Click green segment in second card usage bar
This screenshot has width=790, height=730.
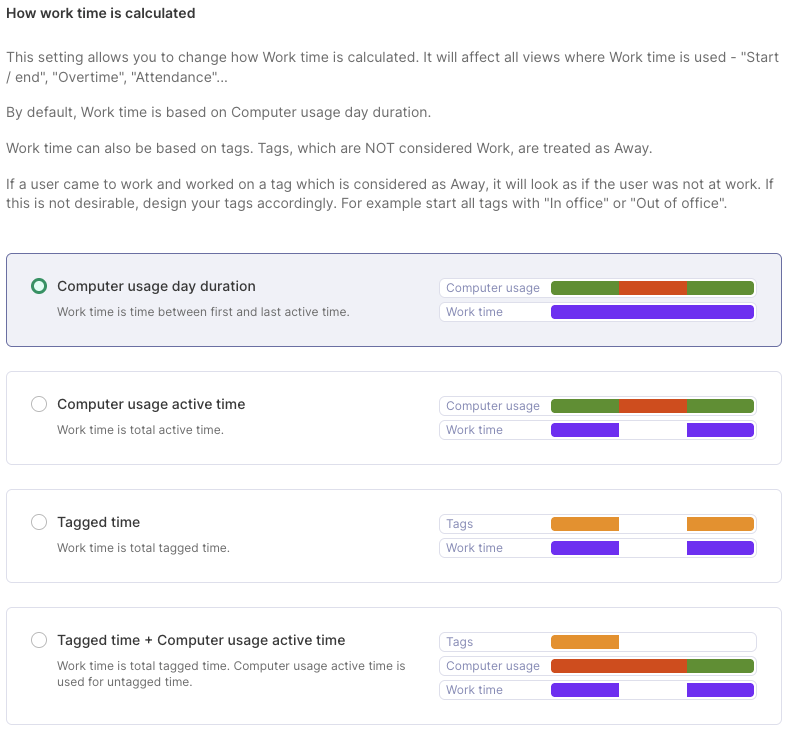585,406
